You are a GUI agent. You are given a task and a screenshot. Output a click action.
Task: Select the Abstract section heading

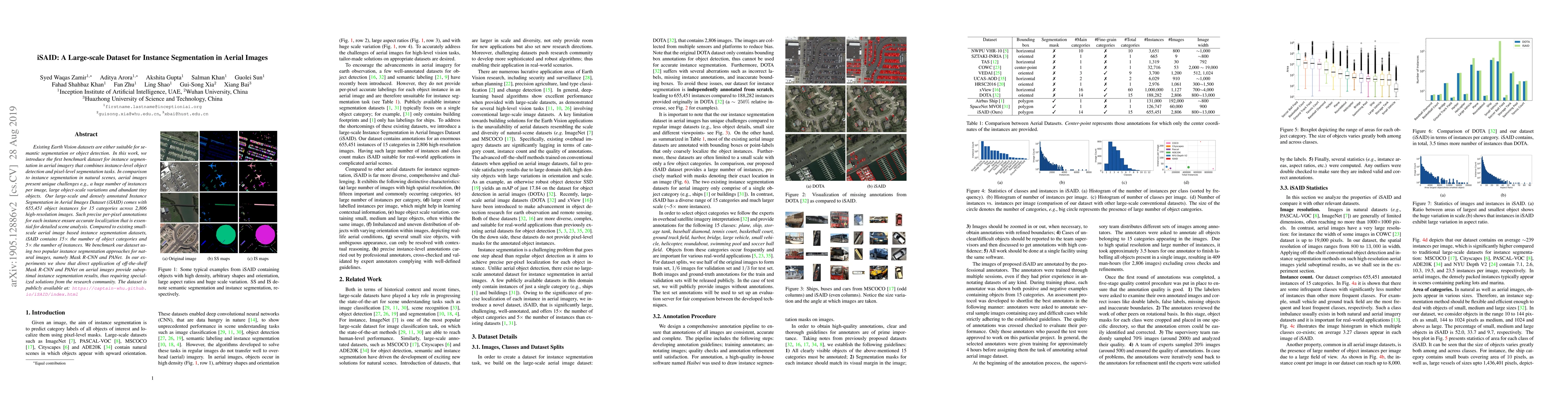tap(86, 134)
